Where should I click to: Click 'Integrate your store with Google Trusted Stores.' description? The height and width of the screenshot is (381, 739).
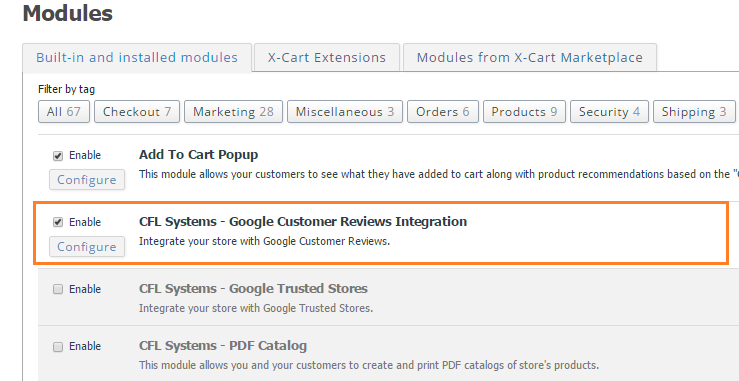(x=256, y=308)
